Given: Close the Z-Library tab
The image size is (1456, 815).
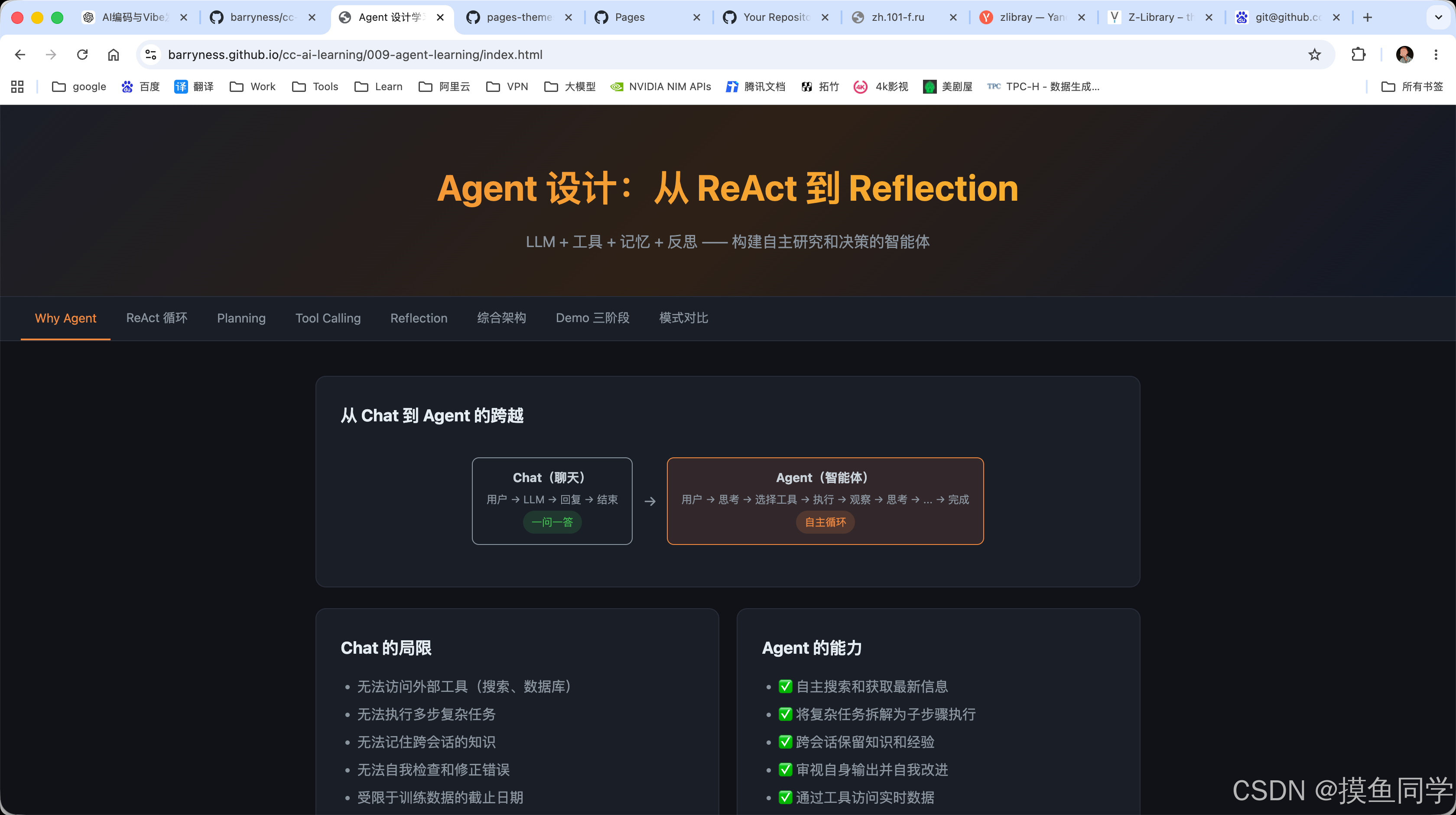Looking at the screenshot, I should (1209, 17).
